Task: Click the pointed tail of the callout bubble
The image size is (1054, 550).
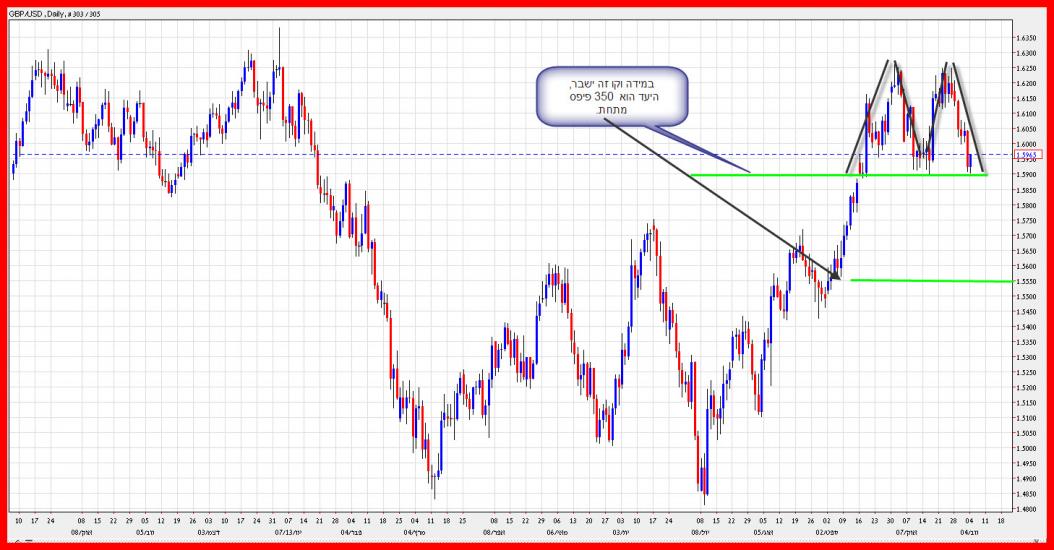Action: click(700, 148)
